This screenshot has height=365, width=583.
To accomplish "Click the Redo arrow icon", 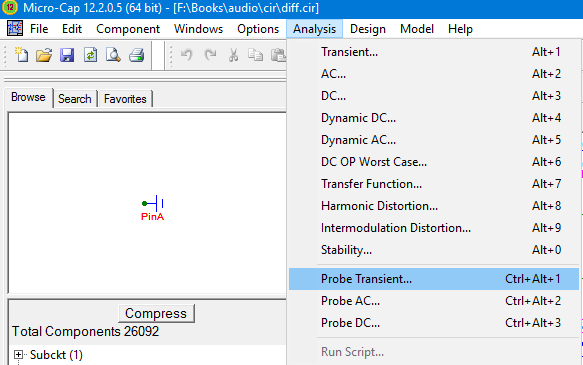I will (x=210, y=55).
